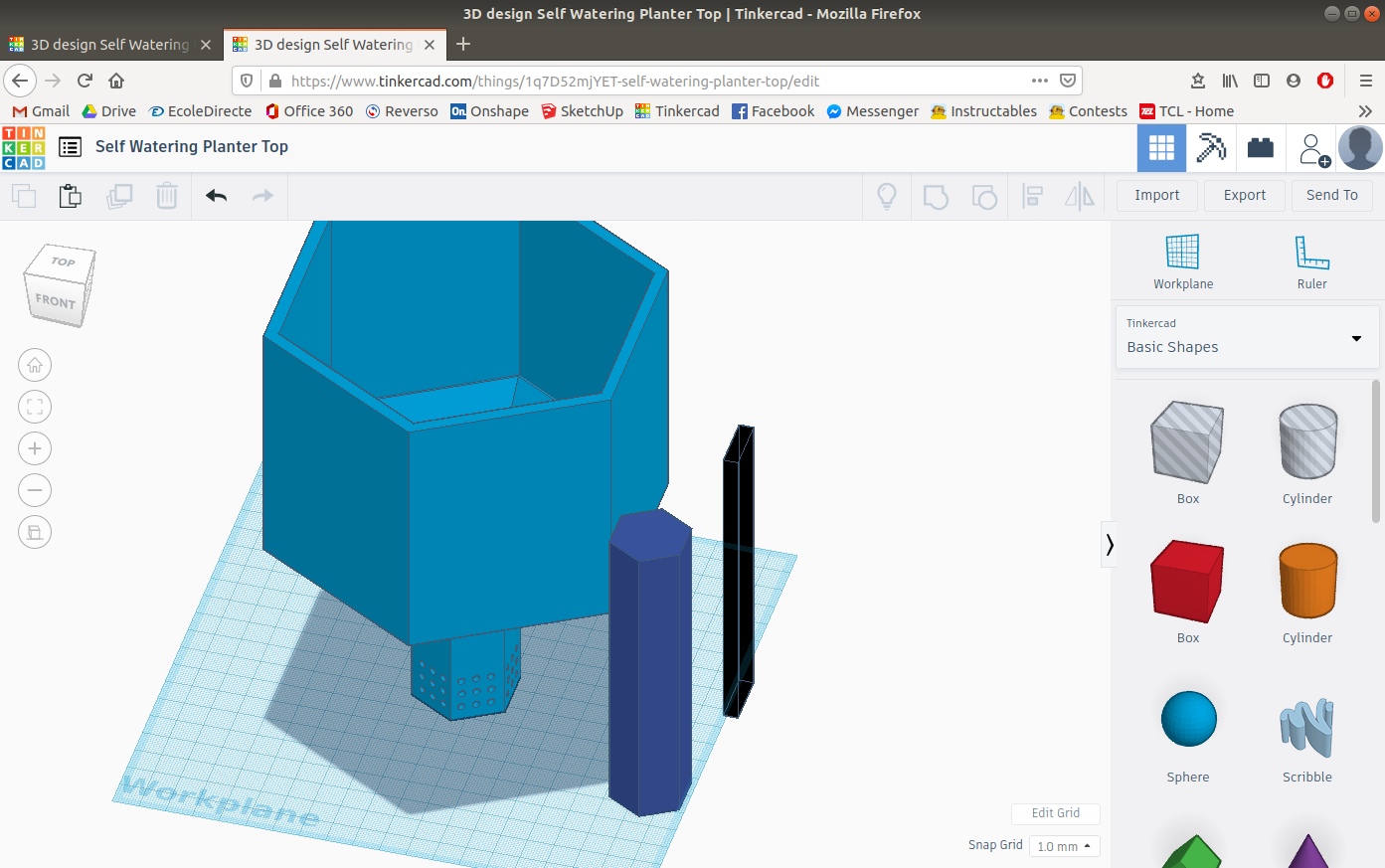This screenshot has width=1385, height=868.
Task: Open the Blocks pickaxe mode
Action: click(1211, 148)
